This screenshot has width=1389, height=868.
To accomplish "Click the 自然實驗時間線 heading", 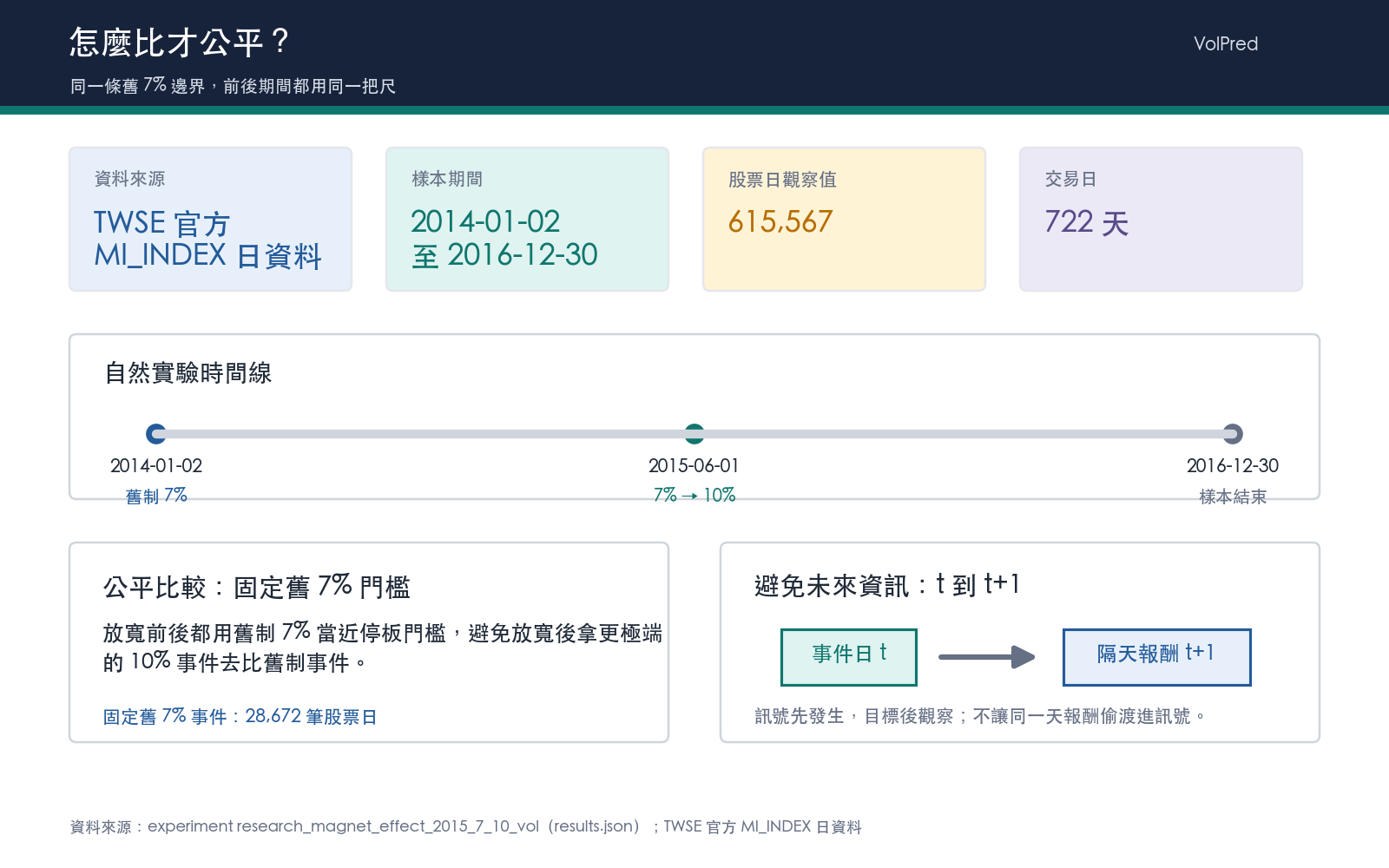I will (x=188, y=373).
